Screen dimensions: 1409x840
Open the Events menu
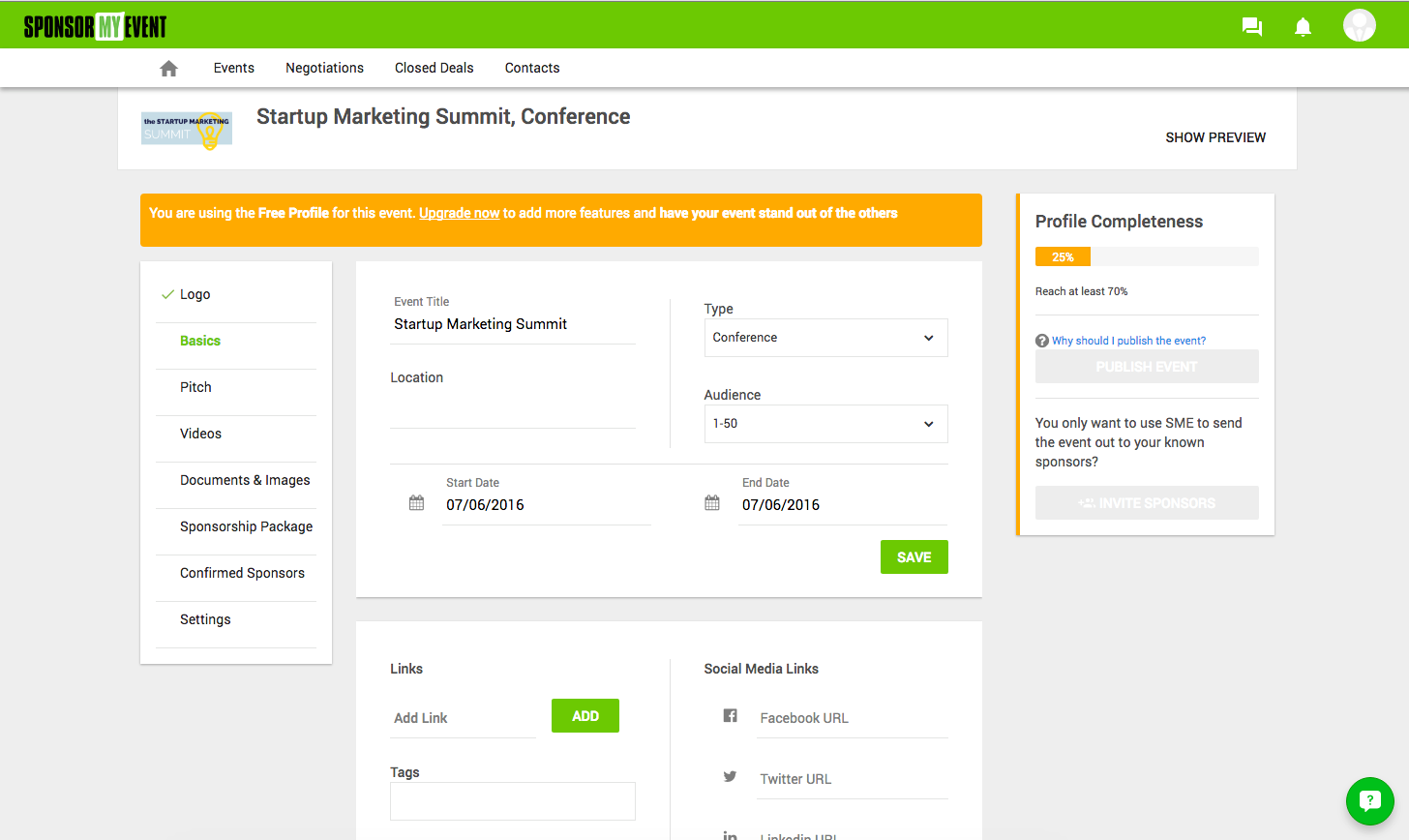pos(234,68)
